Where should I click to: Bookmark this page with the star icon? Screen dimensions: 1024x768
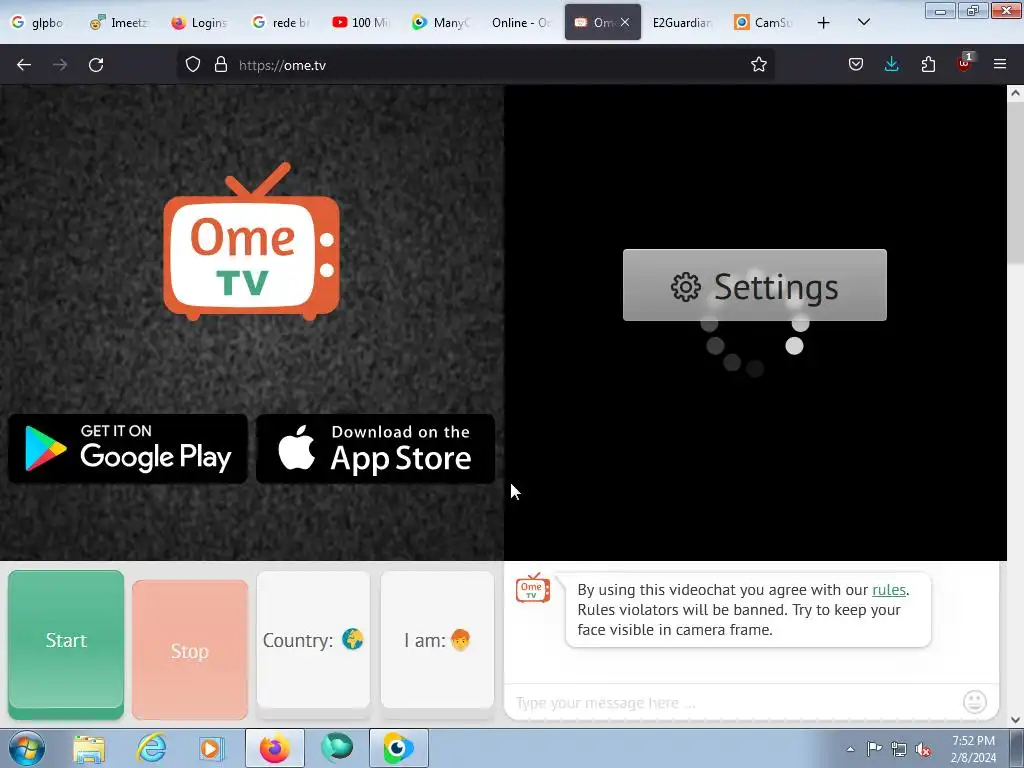[x=758, y=64]
